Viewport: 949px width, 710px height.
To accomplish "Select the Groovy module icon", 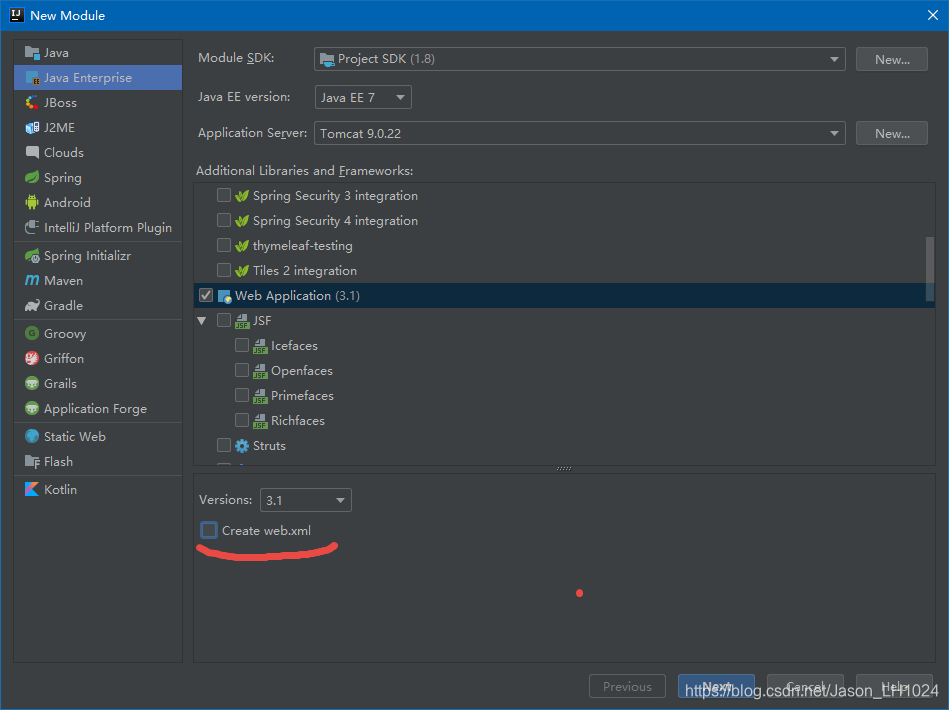I will point(33,333).
